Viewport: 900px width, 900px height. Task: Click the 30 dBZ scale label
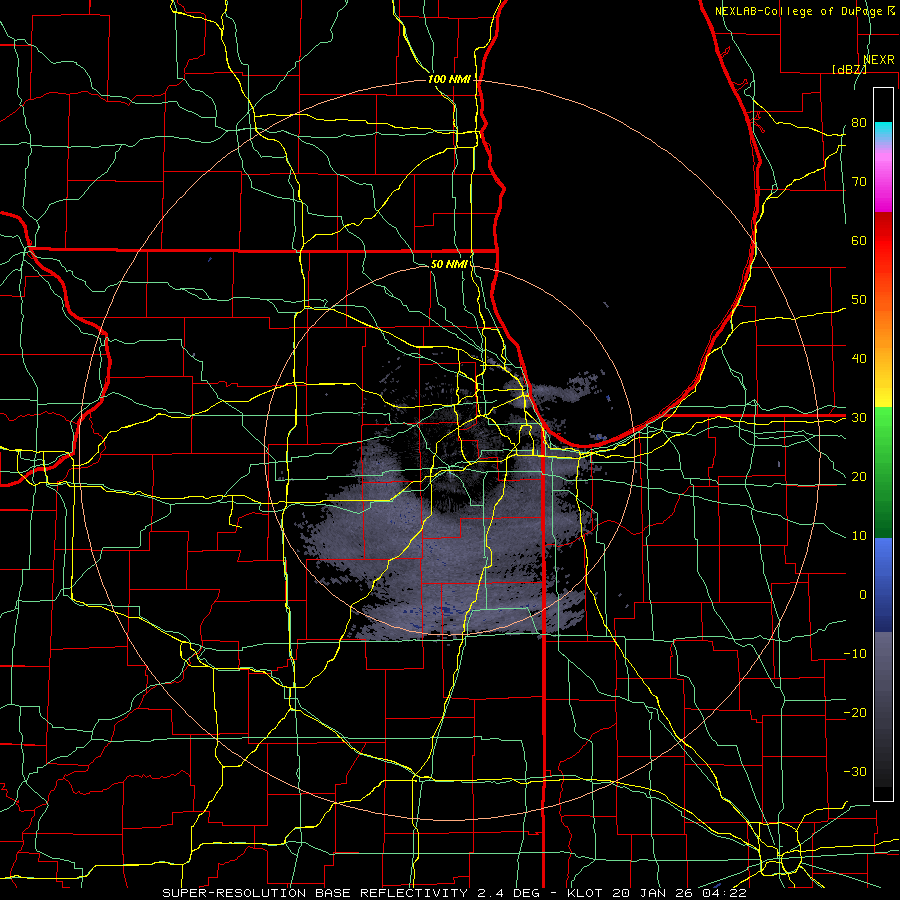click(859, 418)
